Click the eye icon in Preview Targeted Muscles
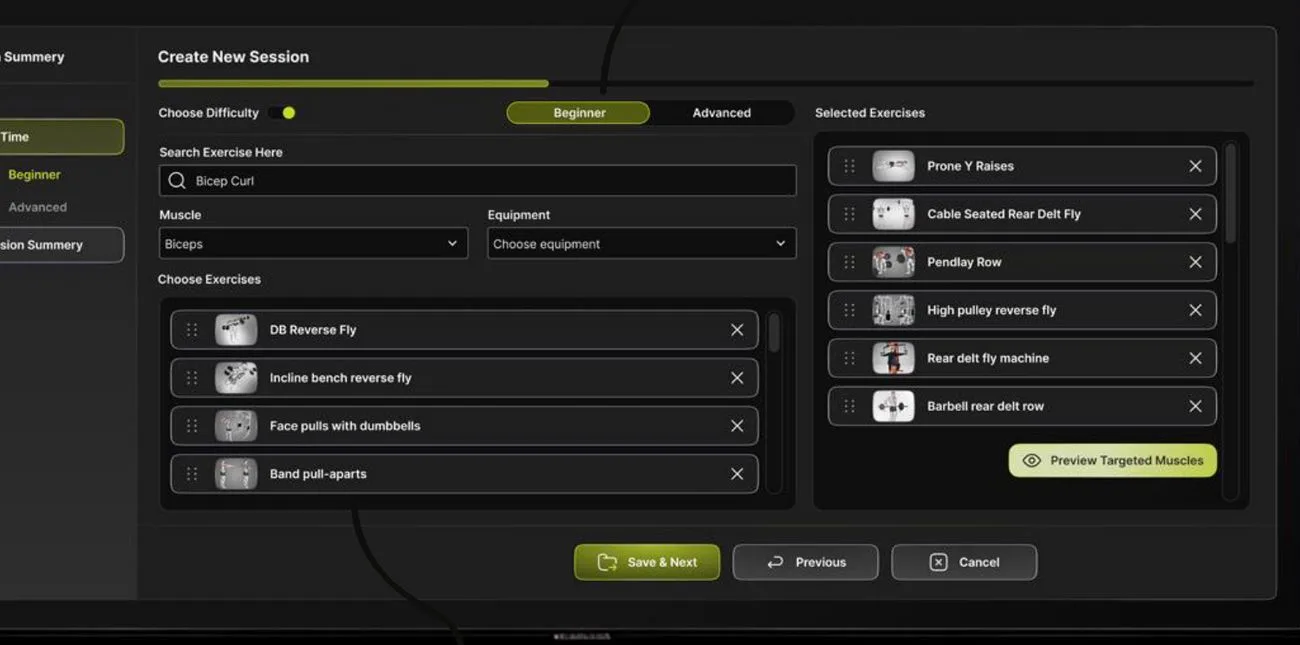1300x645 pixels. [x=1031, y=461]
